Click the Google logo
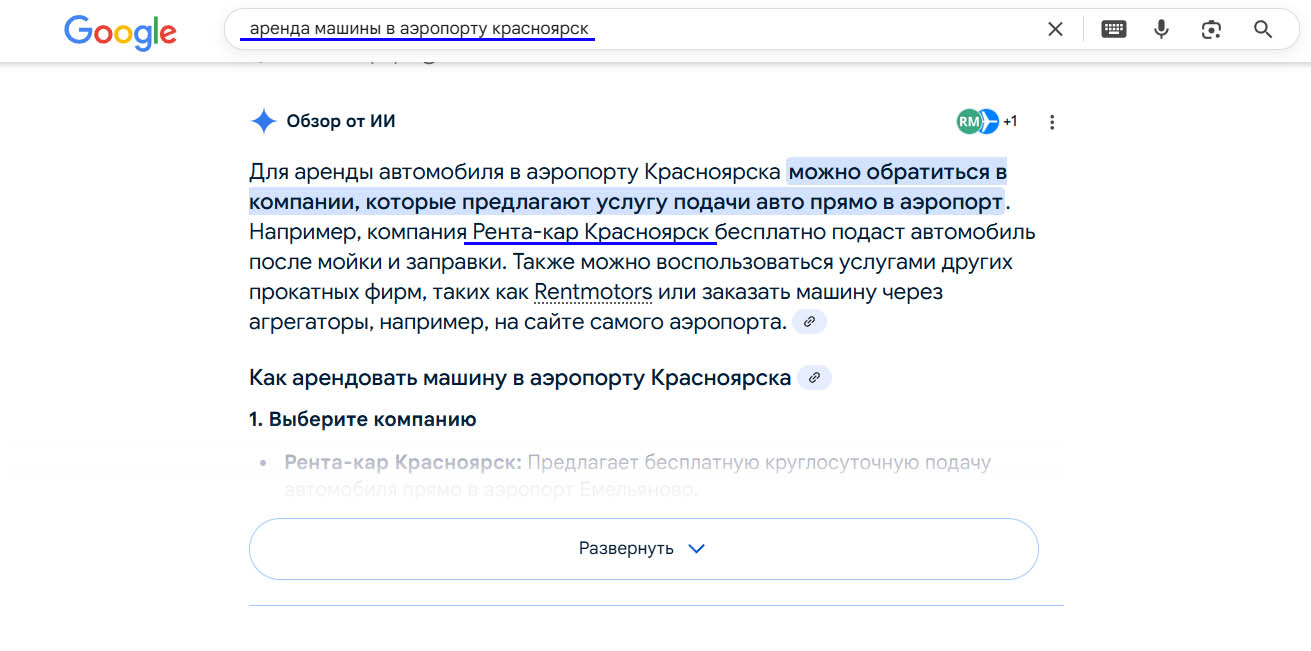 click(x=120, y=31)
